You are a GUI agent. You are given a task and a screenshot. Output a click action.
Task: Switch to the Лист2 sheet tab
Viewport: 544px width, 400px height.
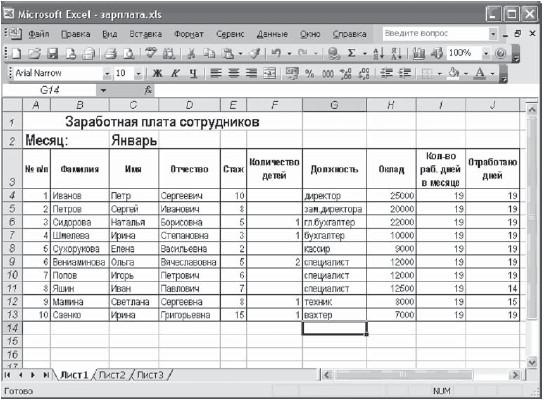(x=111, y=375)
